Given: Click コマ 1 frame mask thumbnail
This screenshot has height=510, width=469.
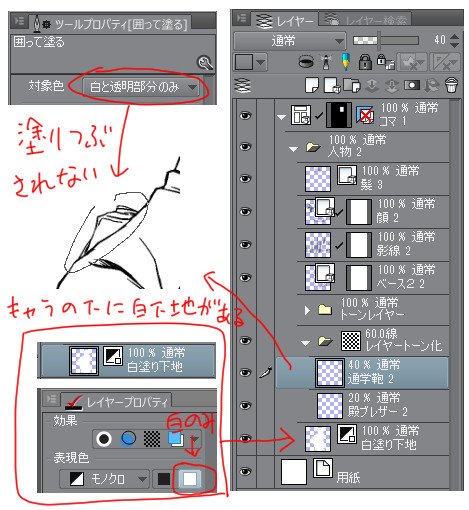Looking at the screenshot, I should point(339,115).
